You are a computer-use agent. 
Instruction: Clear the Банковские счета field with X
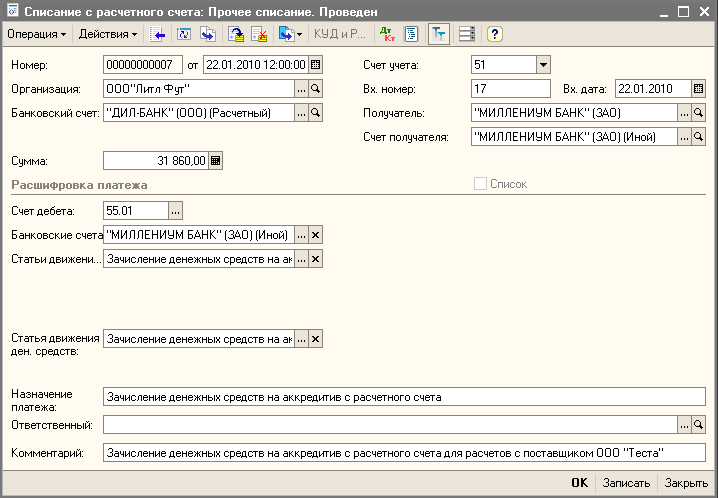(316, 235)
